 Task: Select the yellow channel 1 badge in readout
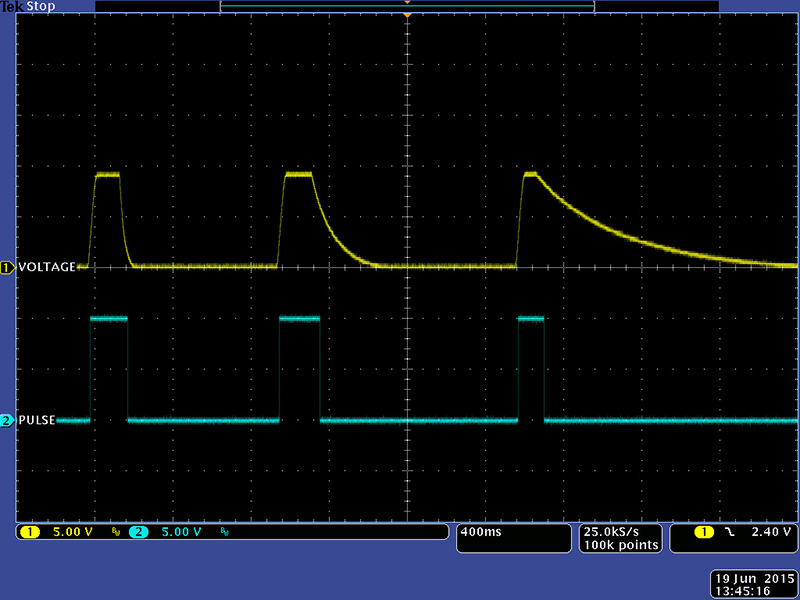[28, 532]
